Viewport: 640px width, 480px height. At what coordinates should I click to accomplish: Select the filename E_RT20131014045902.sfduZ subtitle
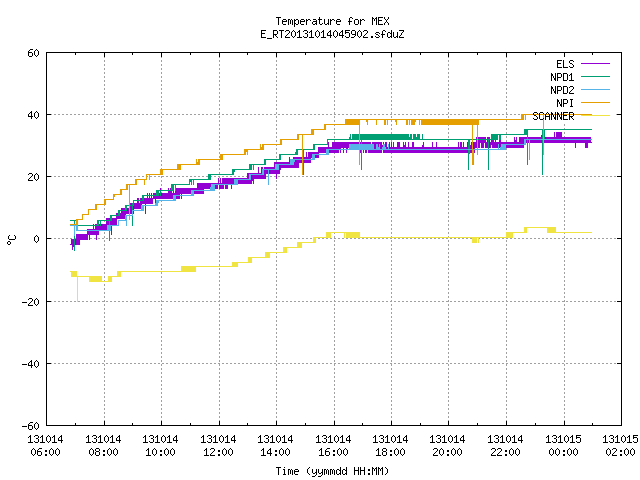tap(332, 34)
